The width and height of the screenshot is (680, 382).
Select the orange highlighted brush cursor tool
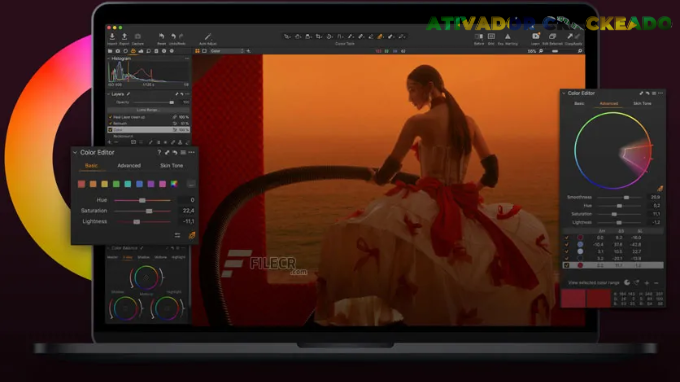(380, 36)
